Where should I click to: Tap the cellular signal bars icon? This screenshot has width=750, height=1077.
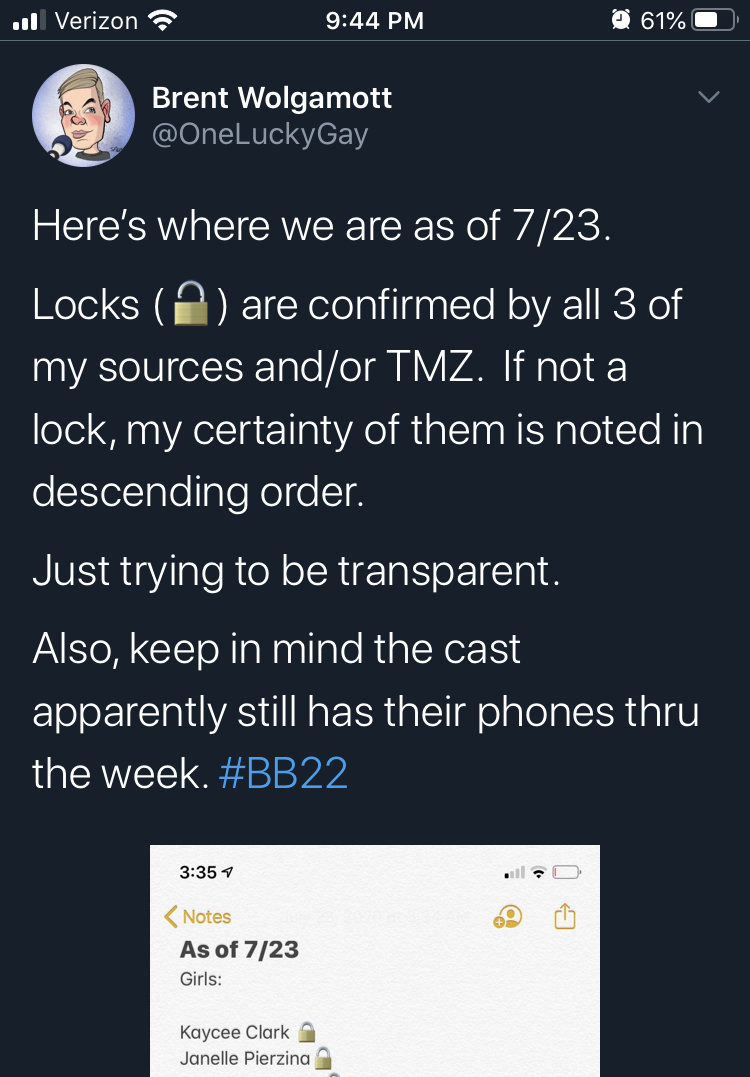click(x=30, y=21)
